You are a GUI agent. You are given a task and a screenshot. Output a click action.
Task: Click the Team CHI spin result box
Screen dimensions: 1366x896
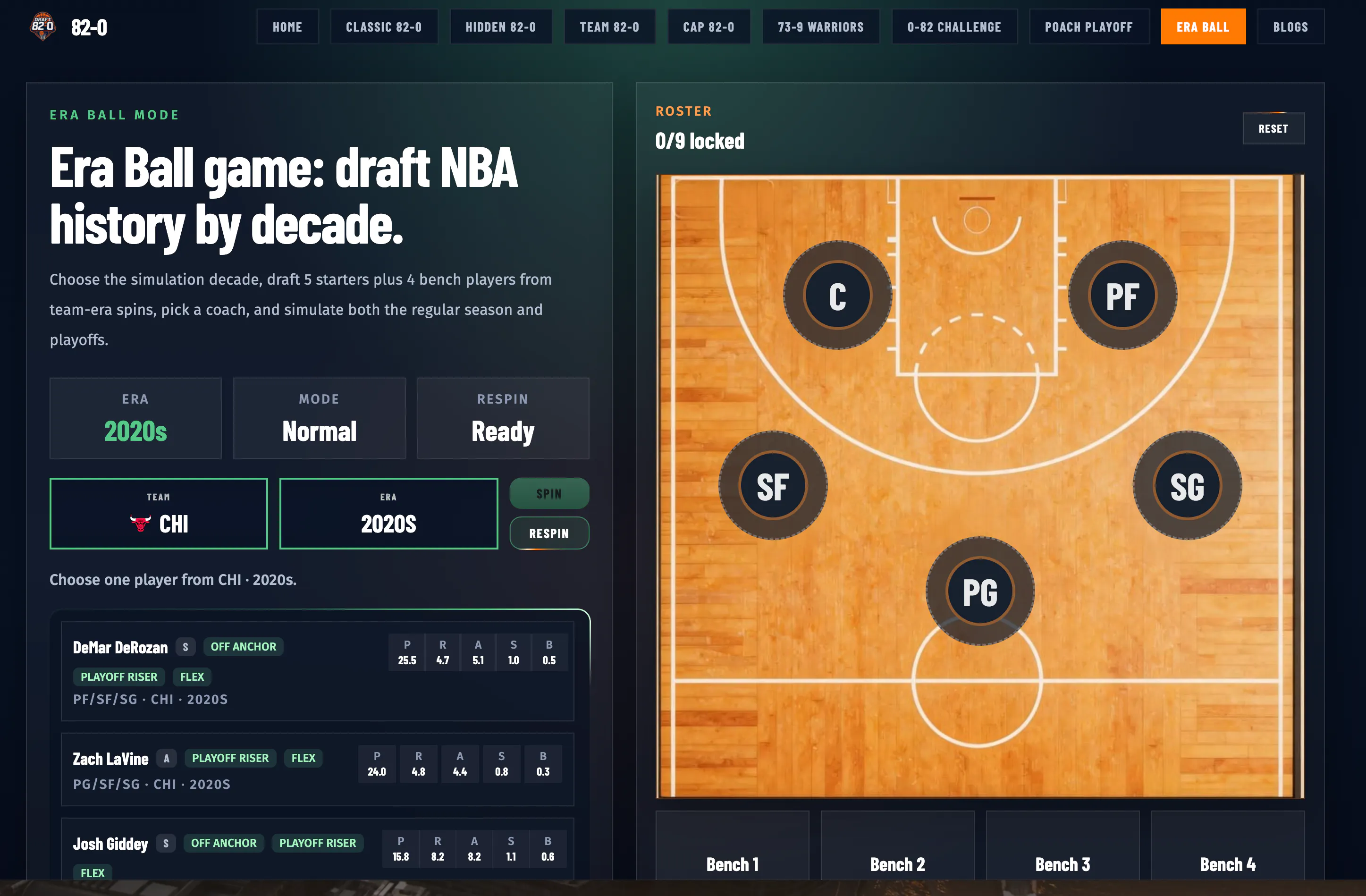click(159, 513)
